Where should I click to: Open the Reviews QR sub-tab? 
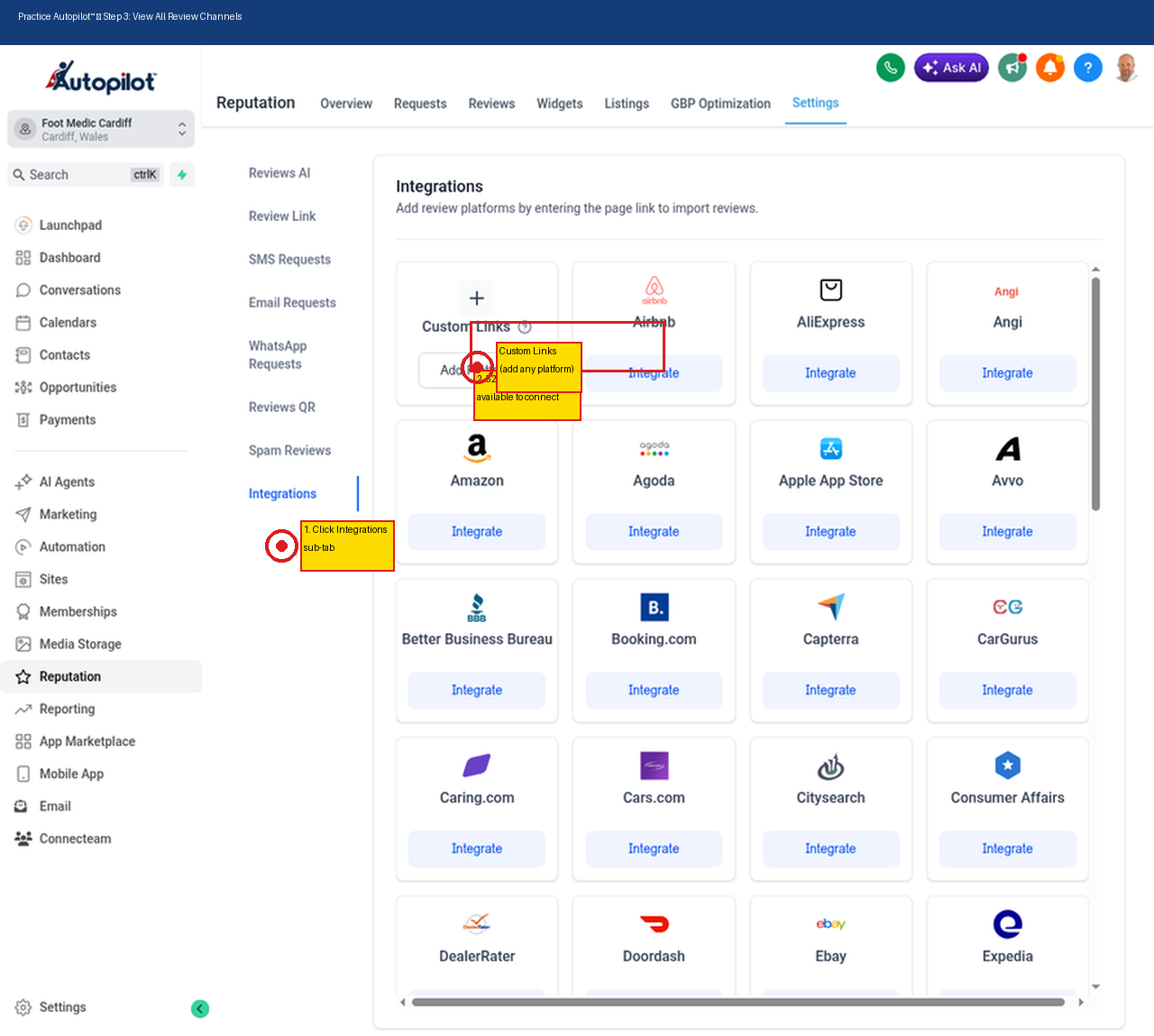(282, 408)
